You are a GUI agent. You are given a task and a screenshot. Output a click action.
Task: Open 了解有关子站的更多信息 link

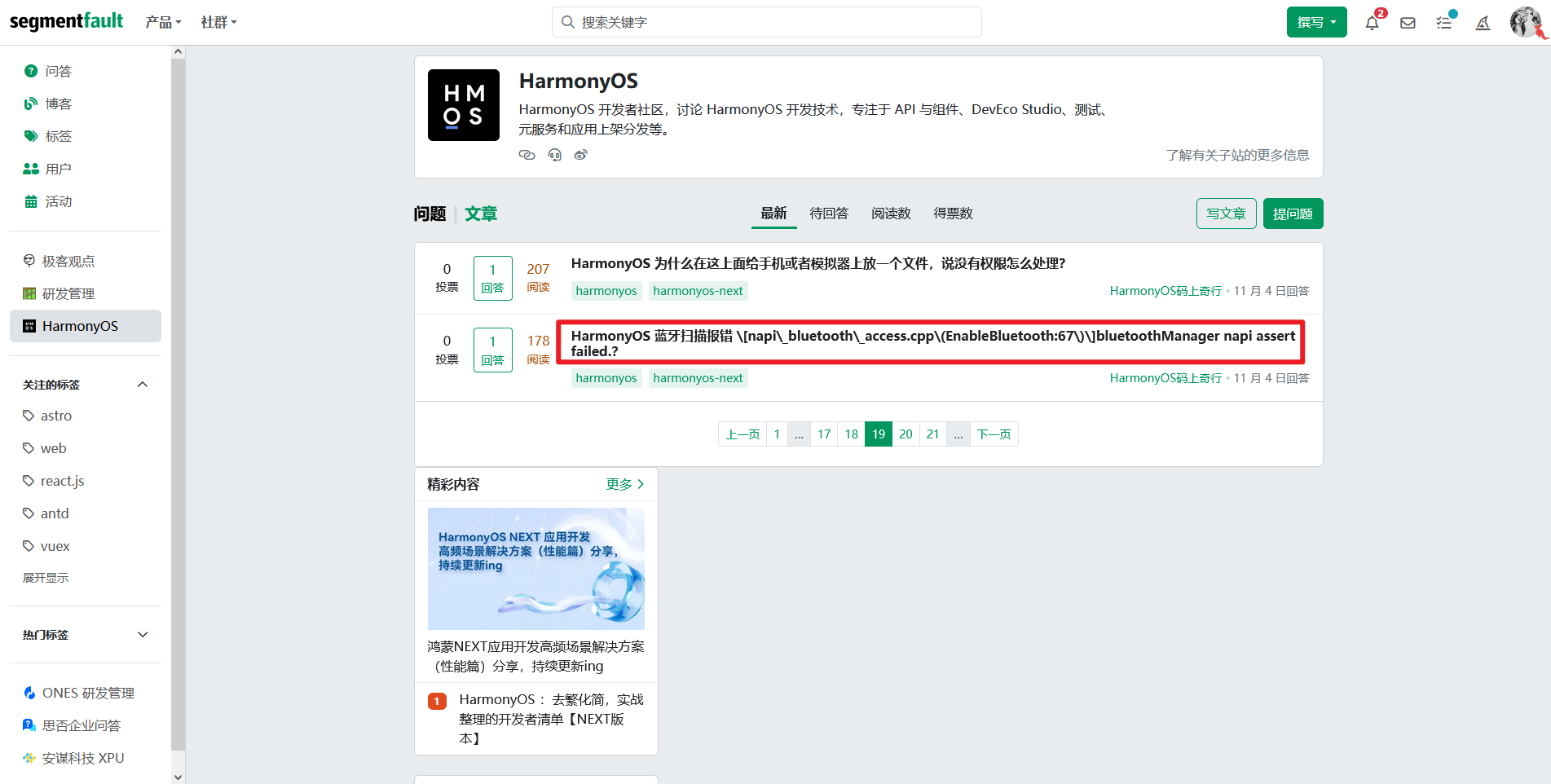click(x=1237, y=155)
